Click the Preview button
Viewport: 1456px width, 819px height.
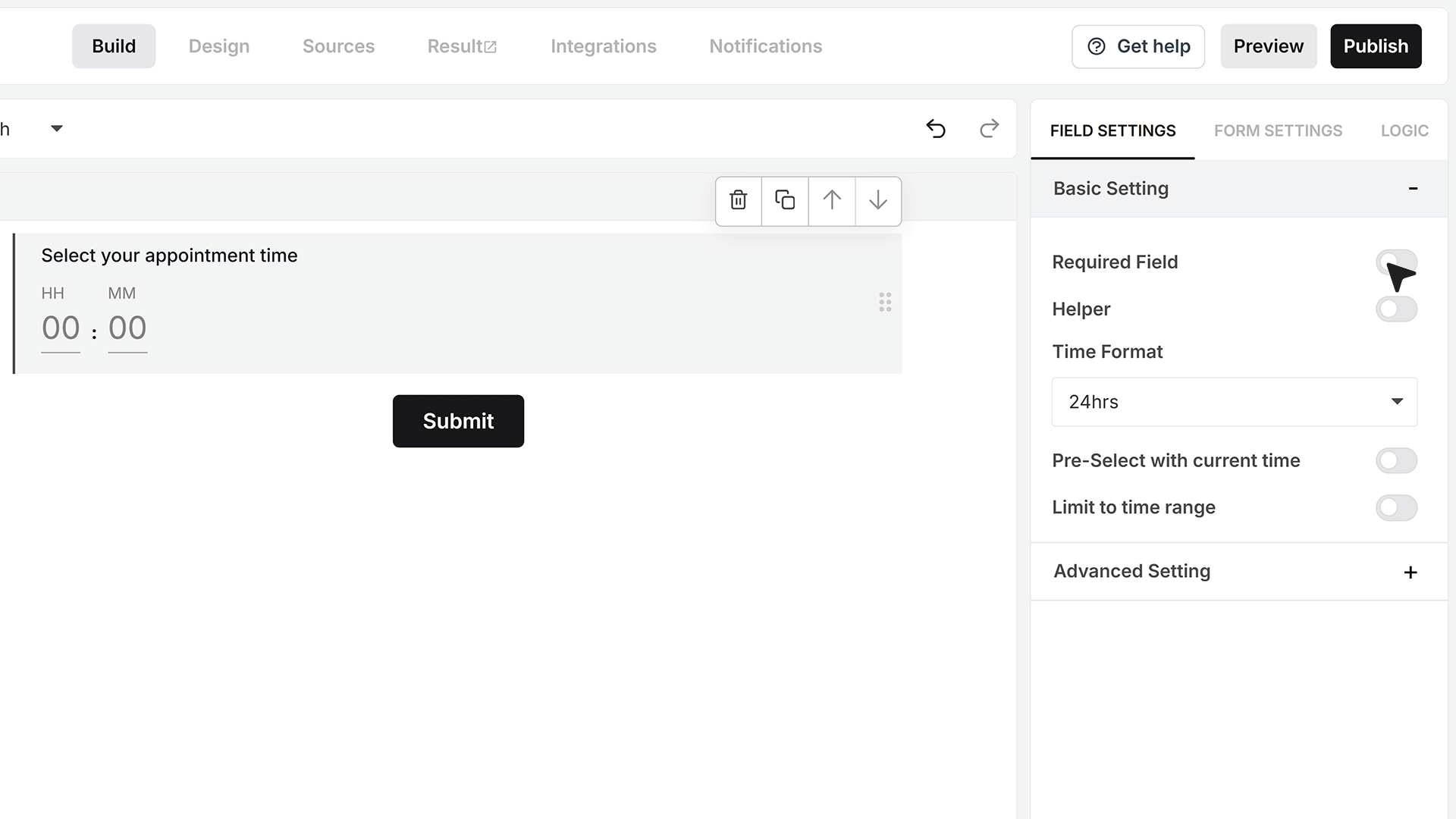click(x=1268, y=46)
